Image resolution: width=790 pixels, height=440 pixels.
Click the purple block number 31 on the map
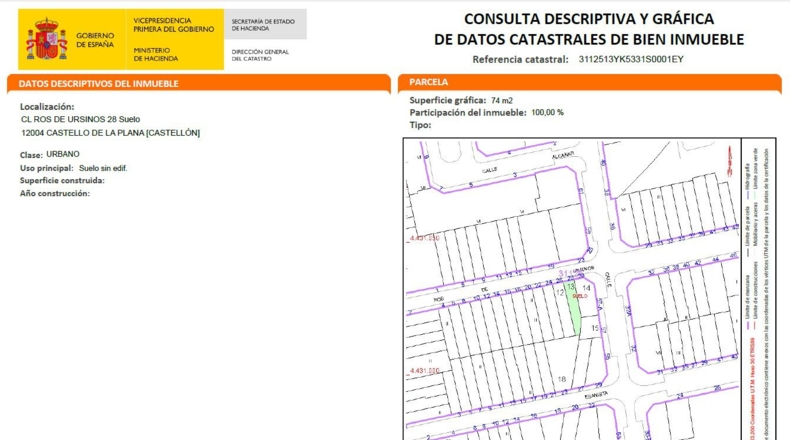tap(564, 274)
